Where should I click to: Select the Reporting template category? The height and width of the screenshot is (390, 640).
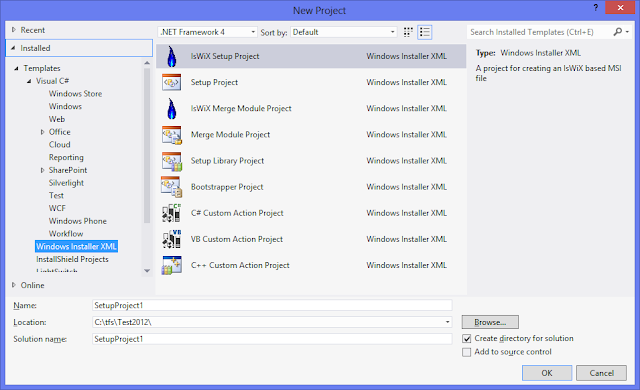pos(66,157)
